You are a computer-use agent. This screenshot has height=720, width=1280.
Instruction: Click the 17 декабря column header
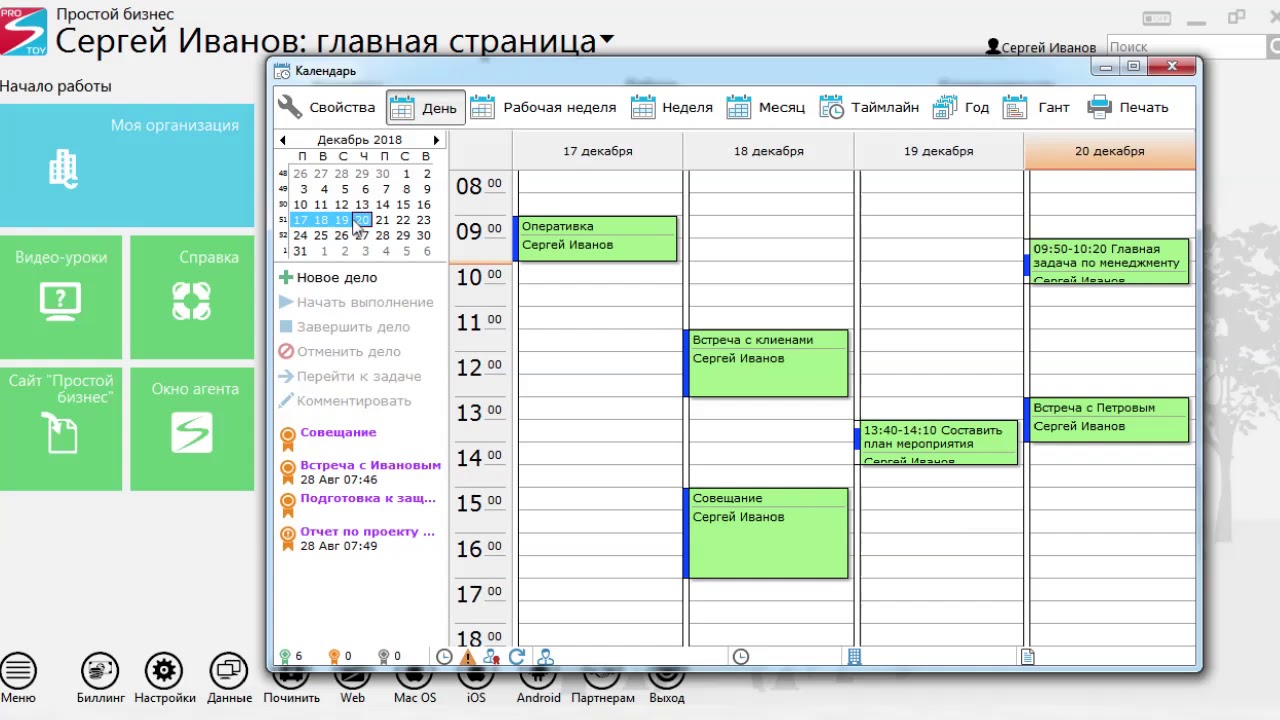pyautogui.click(x=598, y=151)
